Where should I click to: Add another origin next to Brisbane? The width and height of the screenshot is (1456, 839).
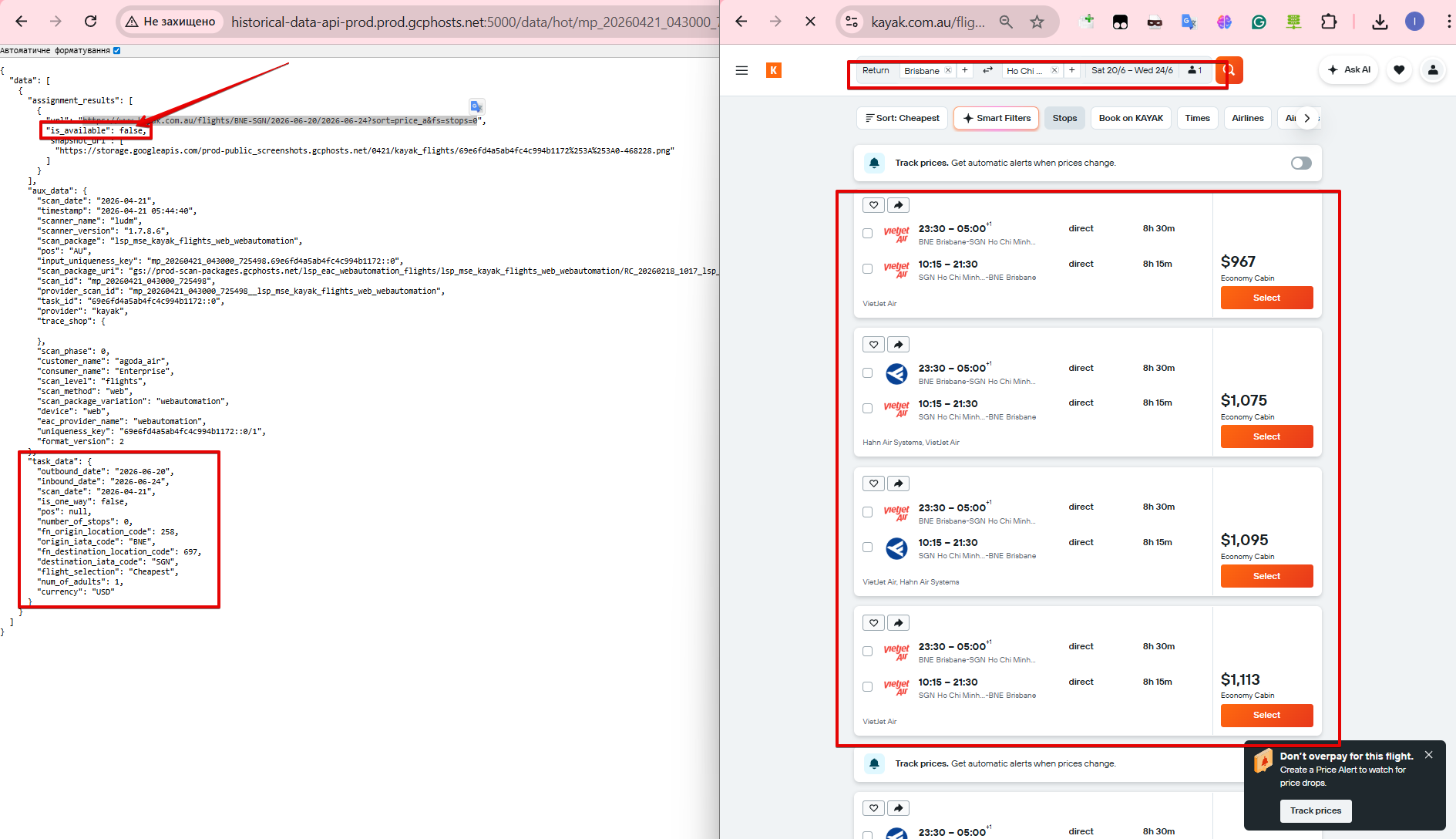coord(964,70)
